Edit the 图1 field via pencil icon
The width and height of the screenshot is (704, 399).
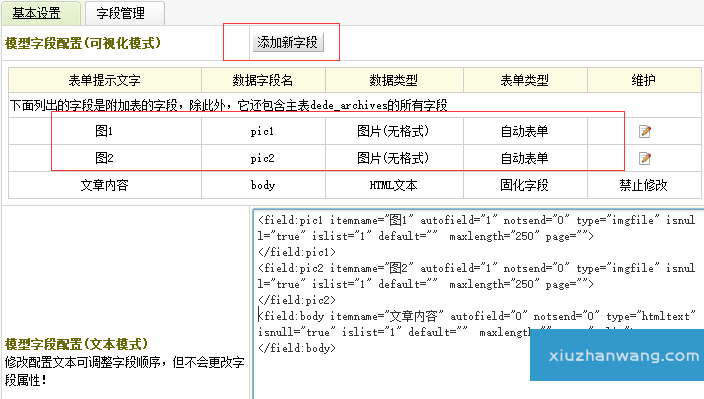pyautogui.click(x=645, y=132)
